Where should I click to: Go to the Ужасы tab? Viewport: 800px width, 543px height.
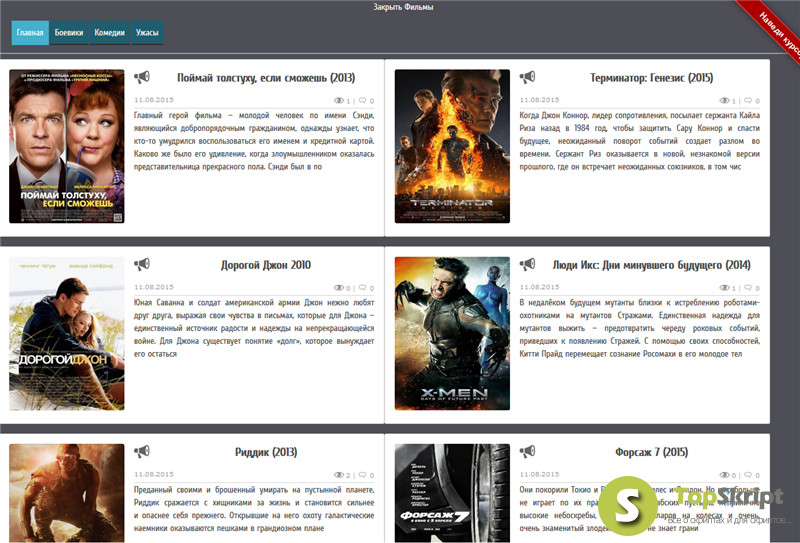(x=147, y=33)
